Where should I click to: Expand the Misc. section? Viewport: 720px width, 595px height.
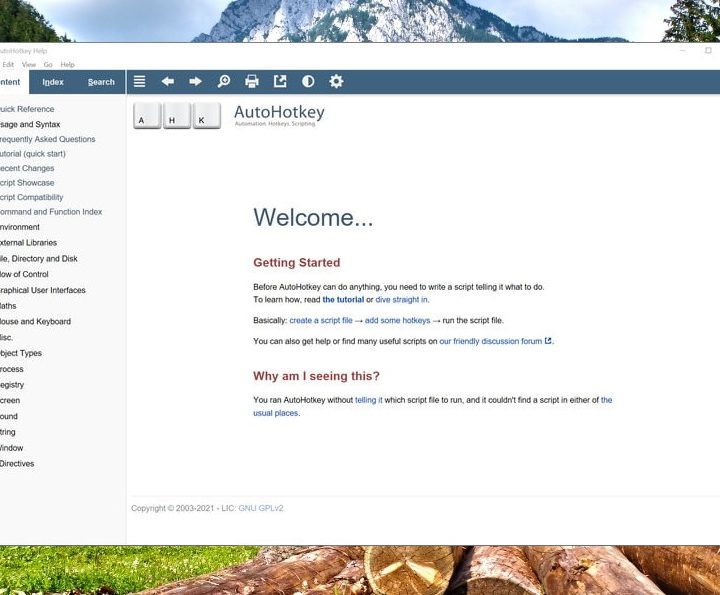tap(6, 337)
